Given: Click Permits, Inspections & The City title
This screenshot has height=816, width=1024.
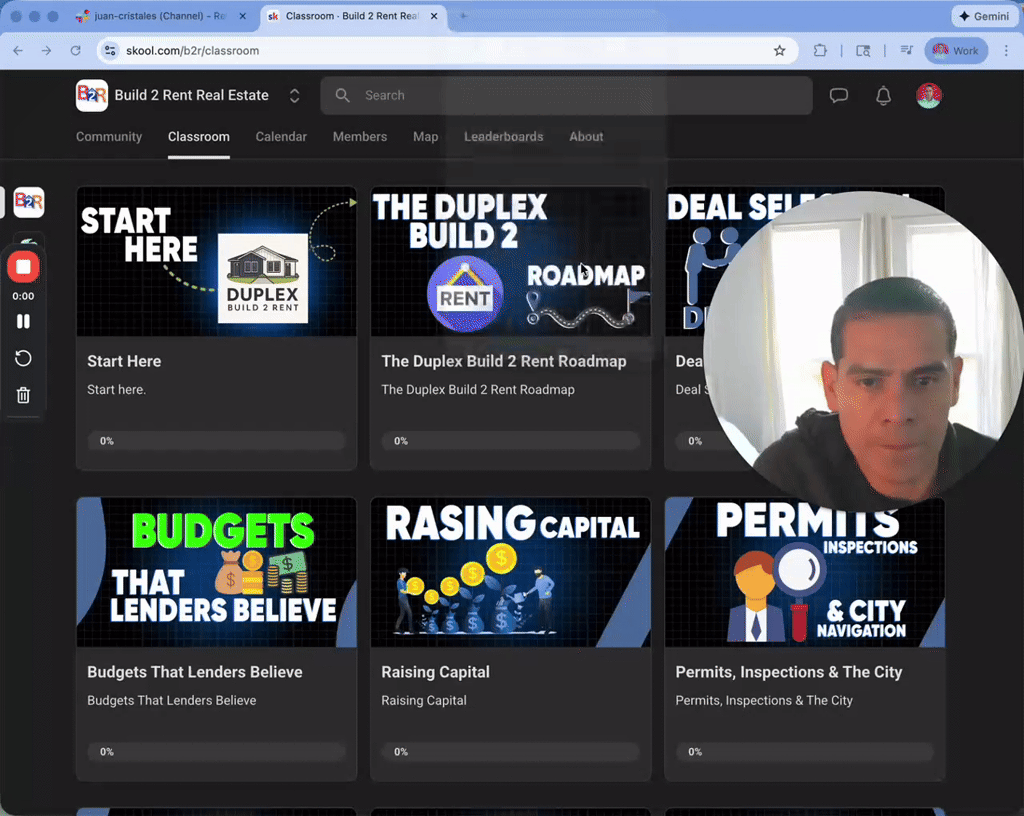Looking at the screenshot, I should coord(789,672).
